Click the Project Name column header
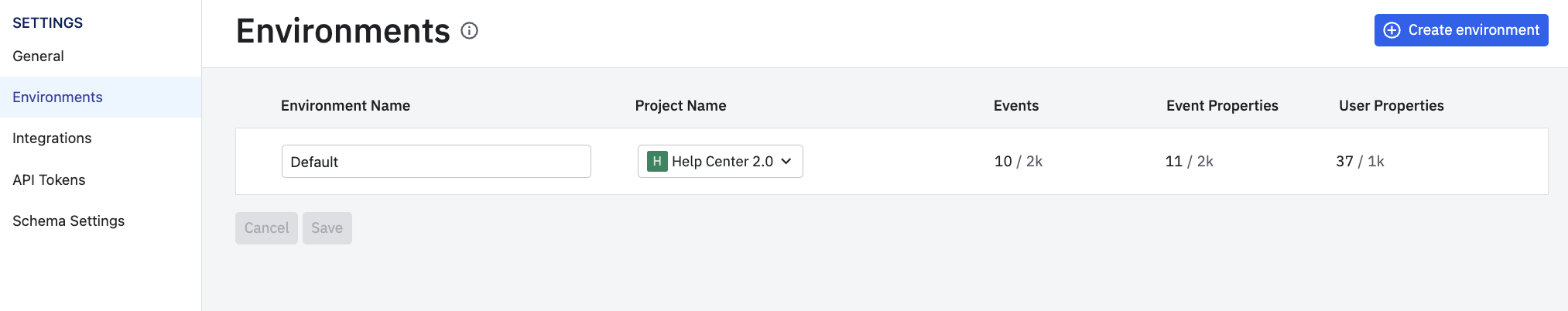 [680, 105]
